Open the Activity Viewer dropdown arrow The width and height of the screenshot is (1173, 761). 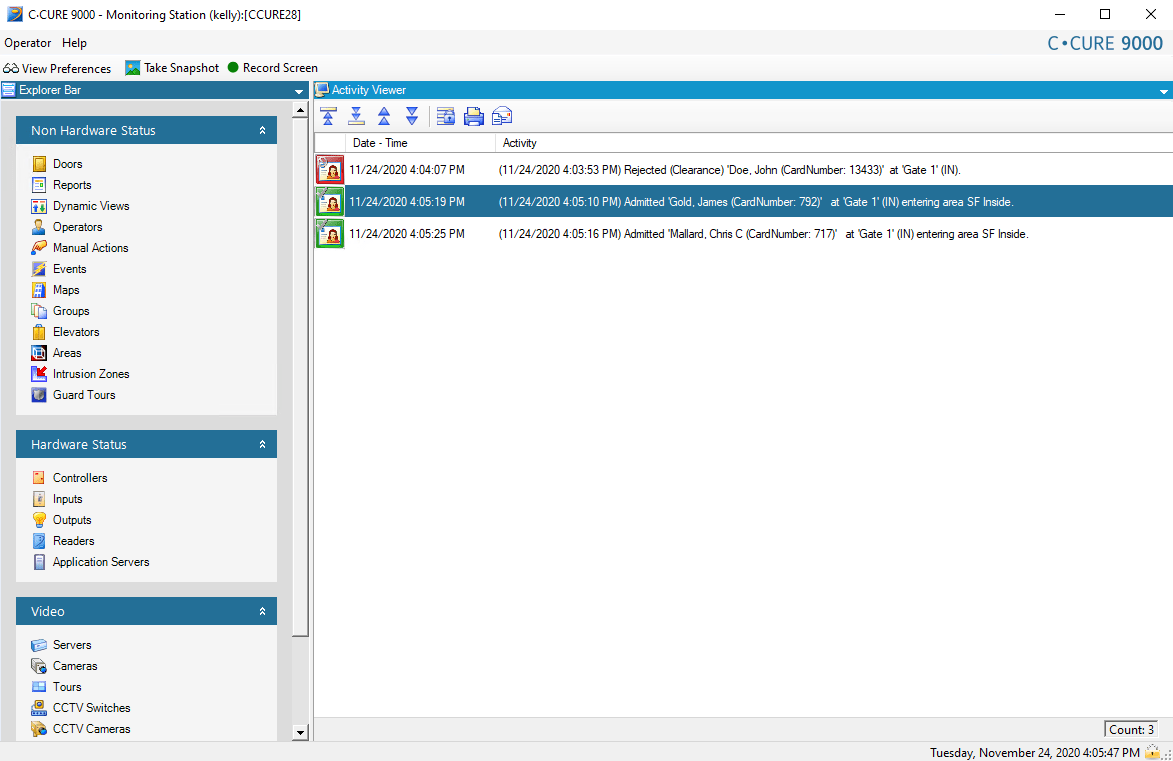point(1163,91)
